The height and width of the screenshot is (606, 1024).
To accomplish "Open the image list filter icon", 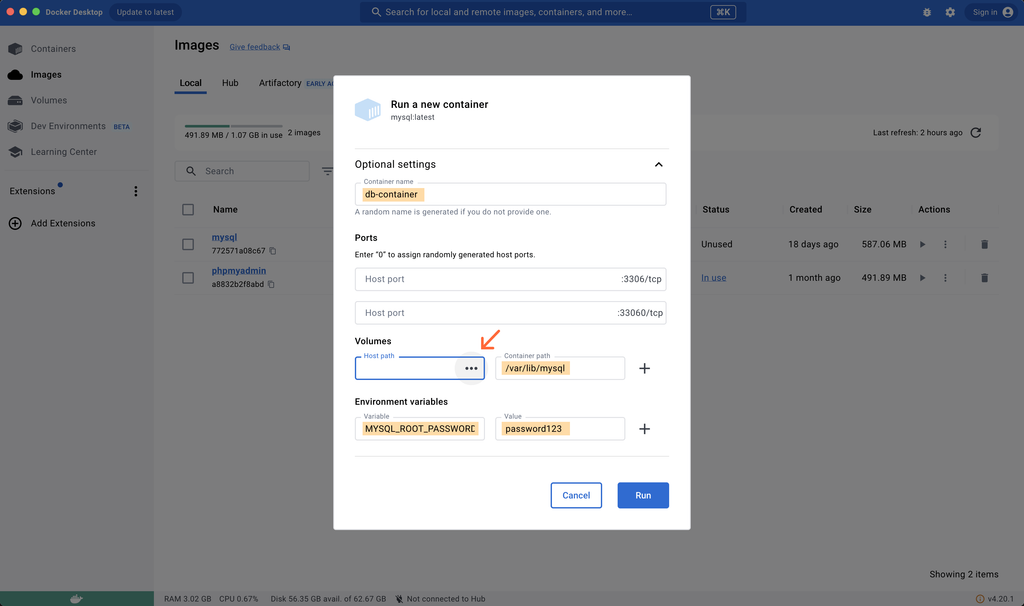I will 327,171.
